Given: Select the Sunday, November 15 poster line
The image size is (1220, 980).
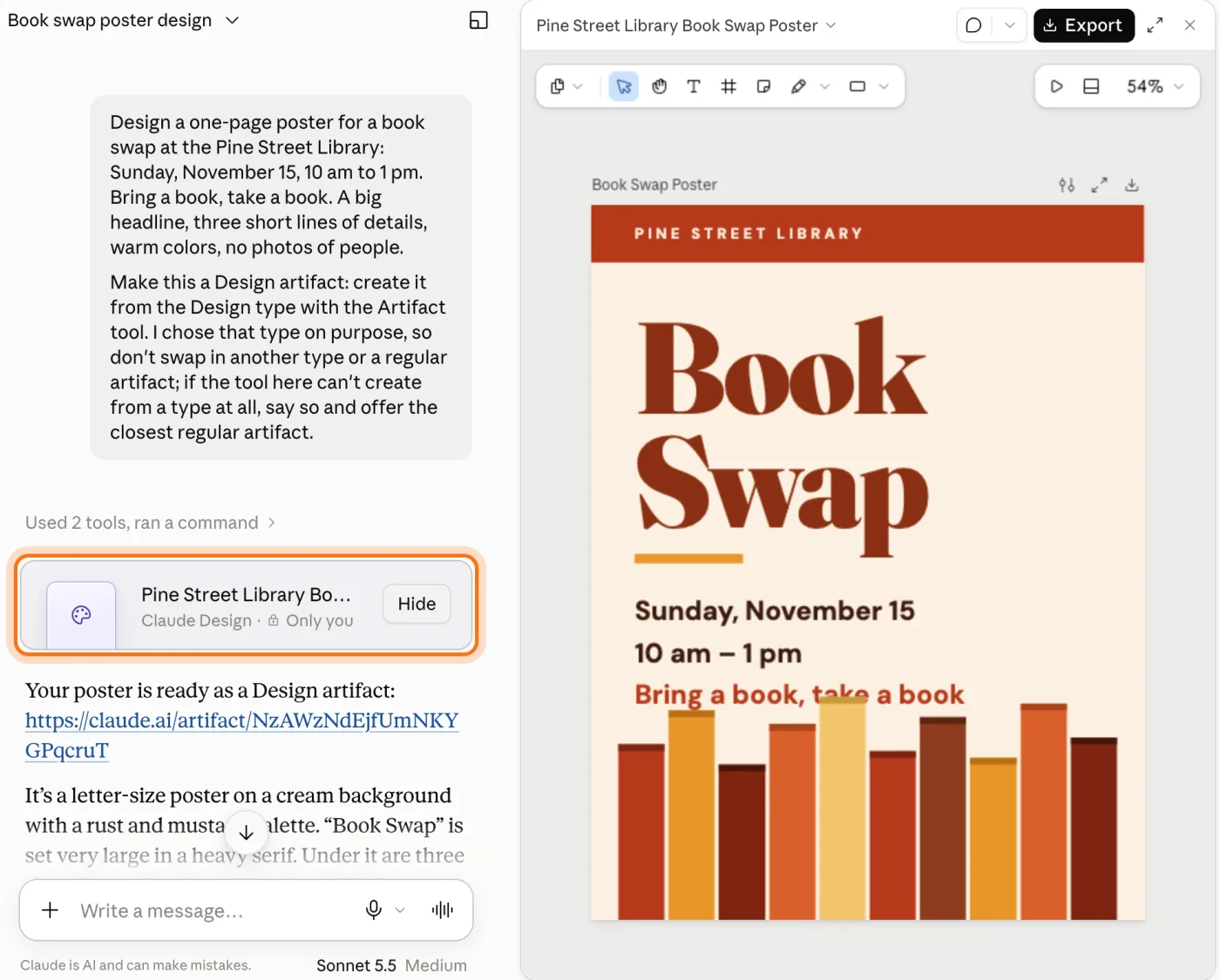Looking at the screenshot, I should point(775,612).
